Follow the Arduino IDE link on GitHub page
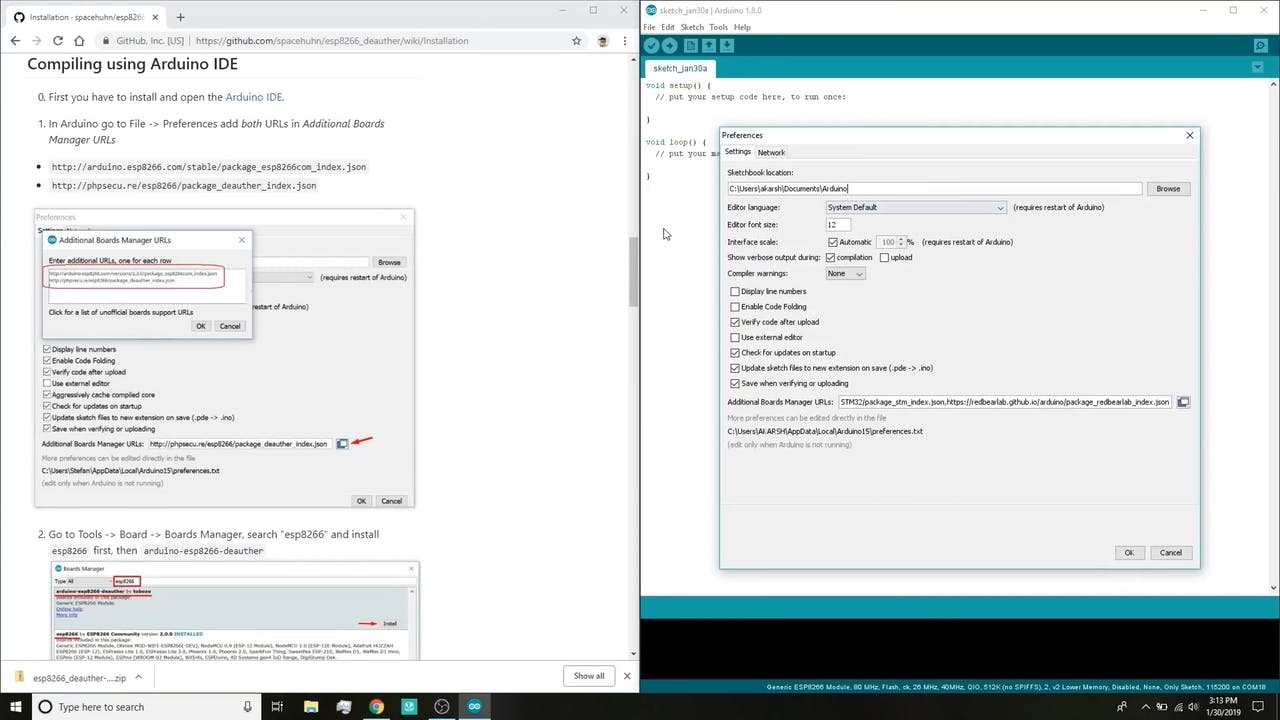The width and height of the screenshot is (1280, 720). 254,97
